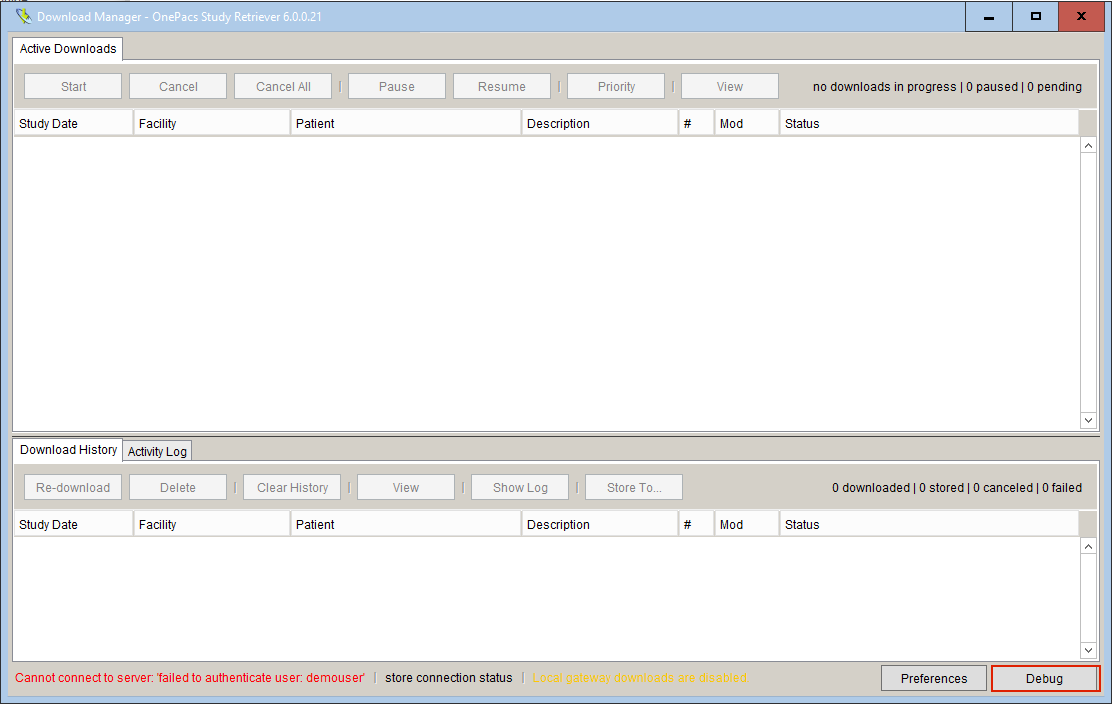This screenshot has width=1112, height=704.
Task: Open the Preferences dialog
Action: (x=934, y=678)
